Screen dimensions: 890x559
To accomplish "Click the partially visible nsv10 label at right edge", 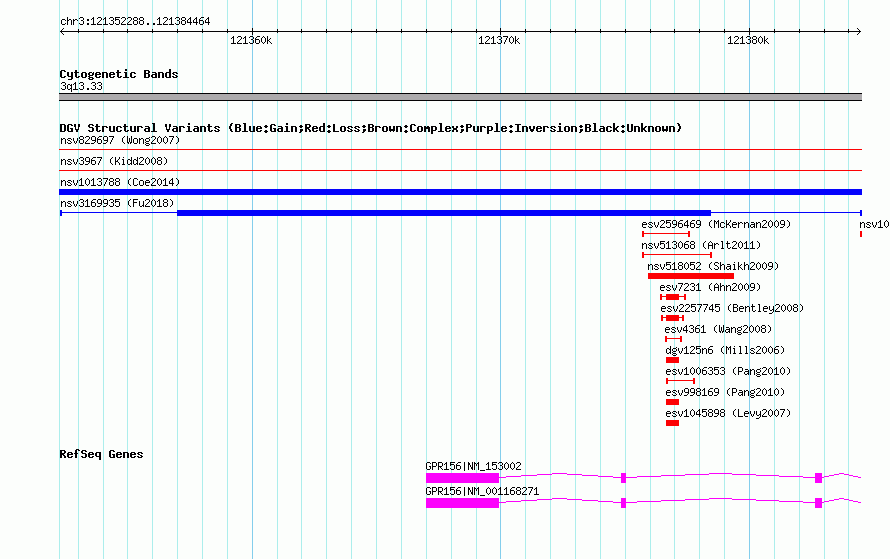I will (x=874, y=224).
